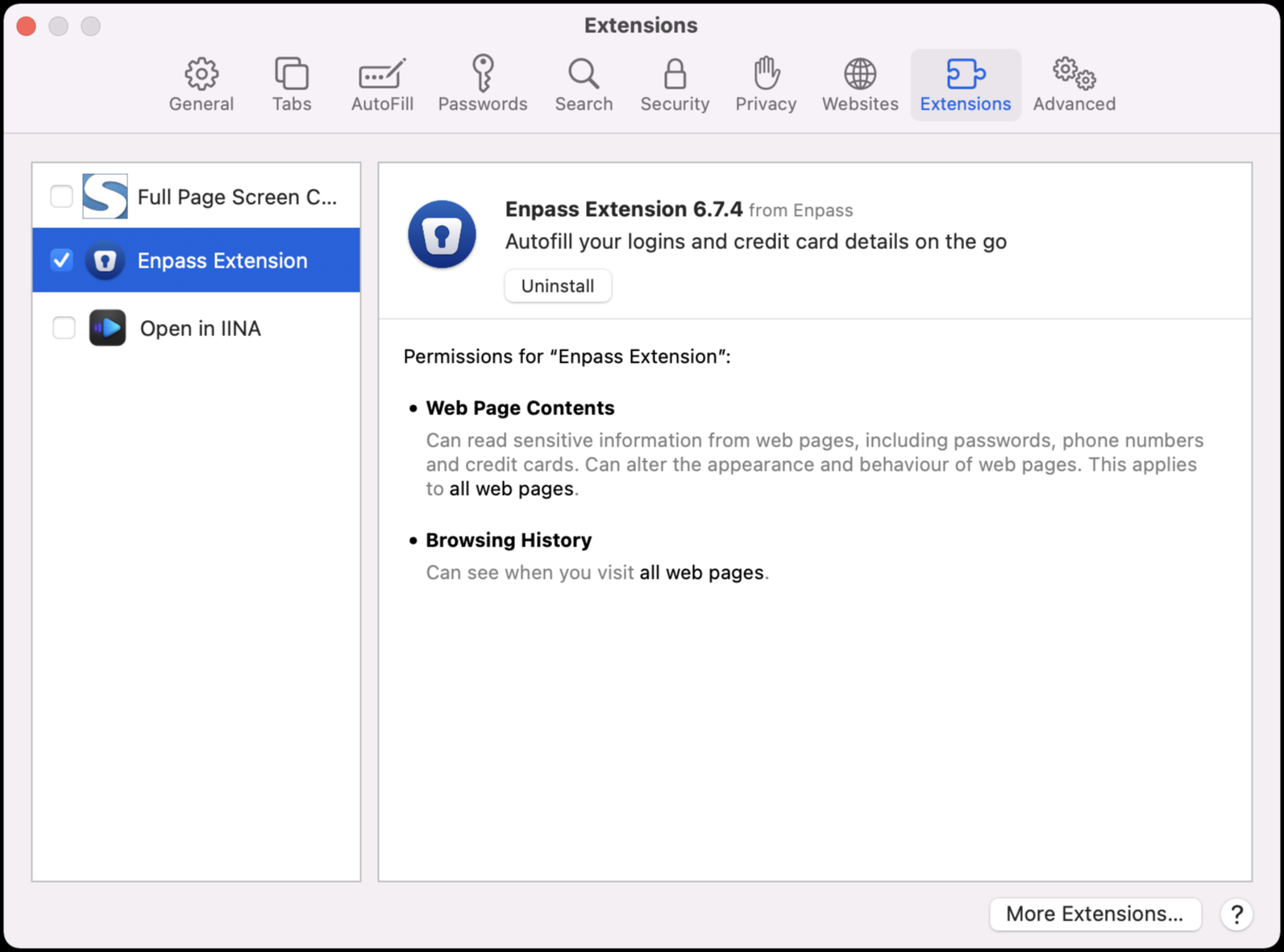The width and height of the screenshot is (1284, 952).
Task: Close the Extensions preferences window
Action: [27, 26]
